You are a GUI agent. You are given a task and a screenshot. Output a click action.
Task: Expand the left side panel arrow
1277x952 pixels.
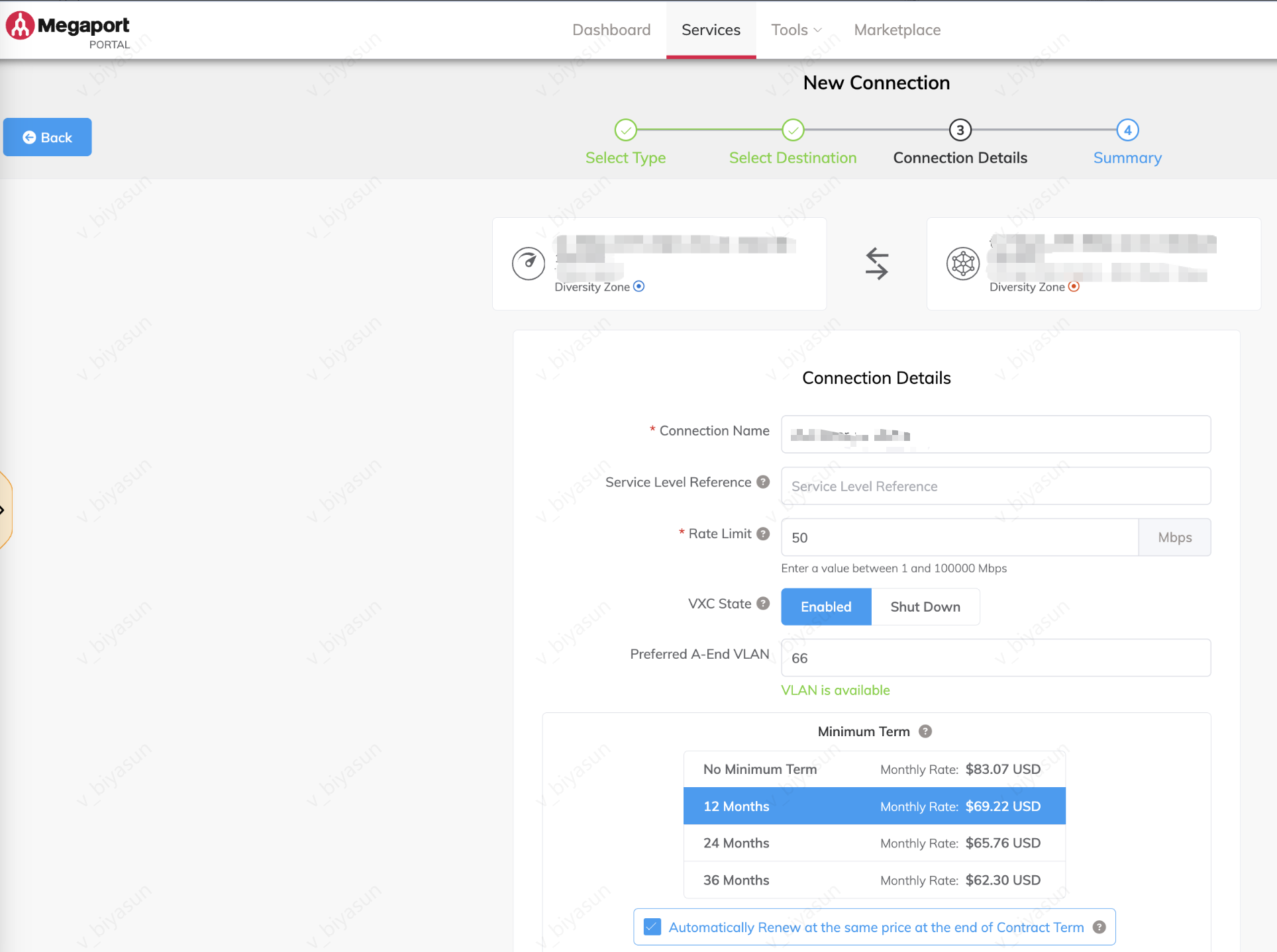coord(3,510)
